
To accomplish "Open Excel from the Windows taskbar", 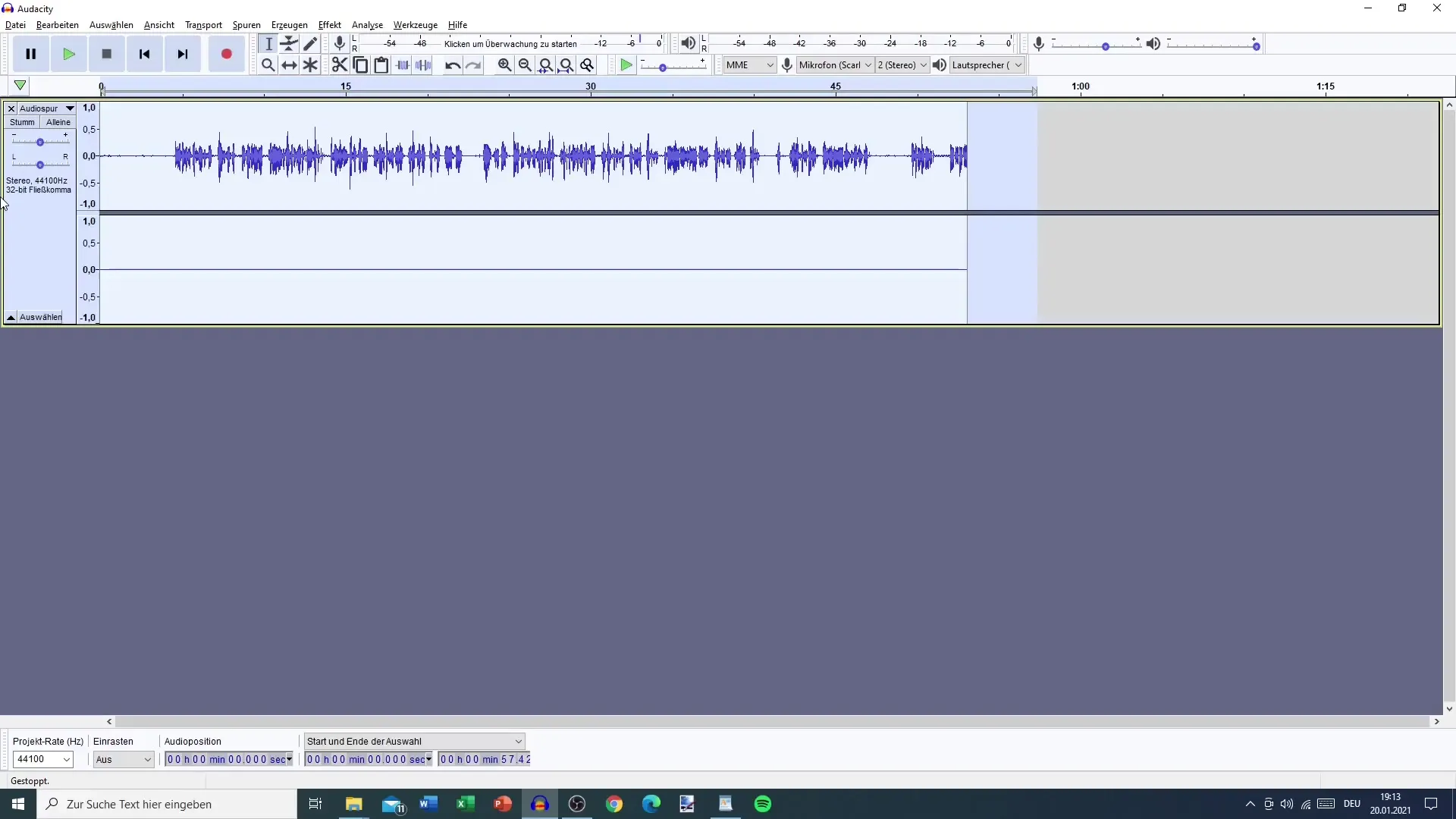I will click(466, 804).
